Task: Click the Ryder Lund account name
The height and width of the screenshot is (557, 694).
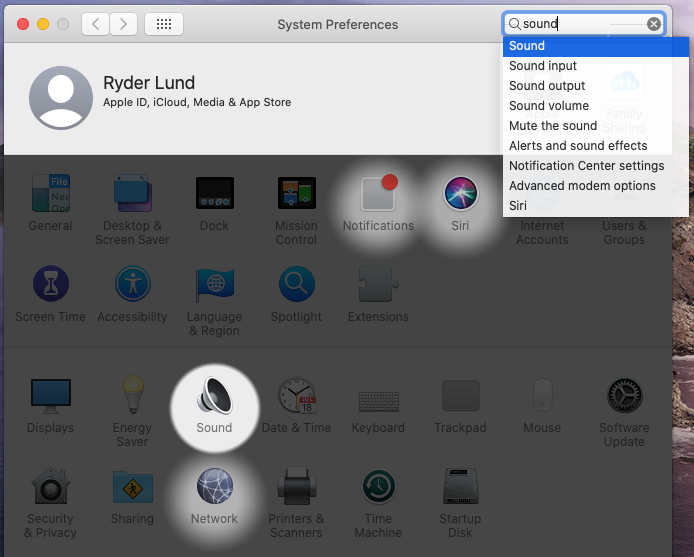Action: (x=149, y=83)
